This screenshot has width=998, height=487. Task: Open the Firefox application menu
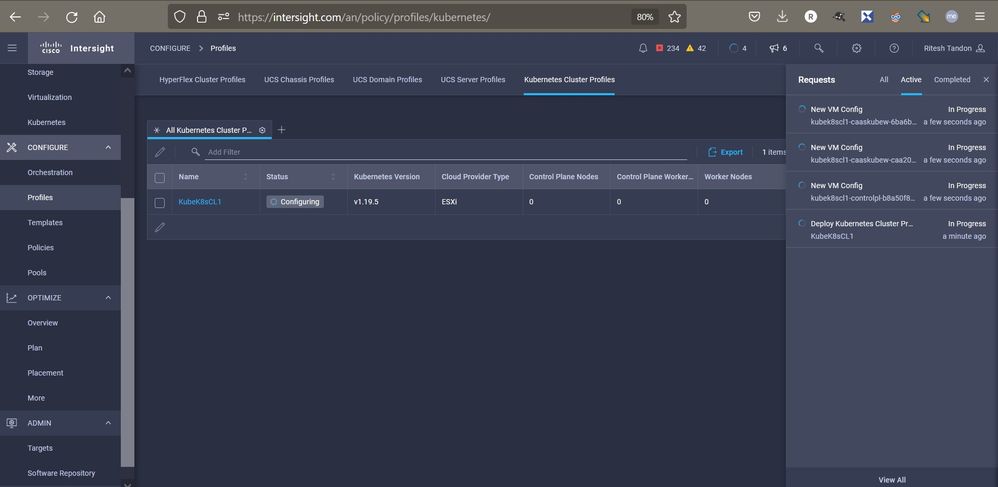click(980, 17)
